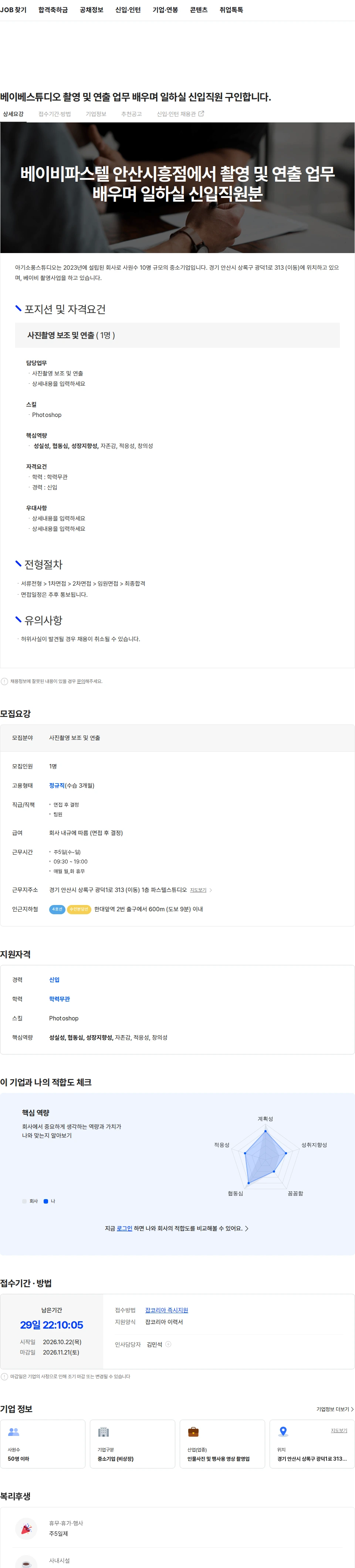Open the 취업톡톡 menu
Viewport: 355px width, 1568px height.
point(231,10)
